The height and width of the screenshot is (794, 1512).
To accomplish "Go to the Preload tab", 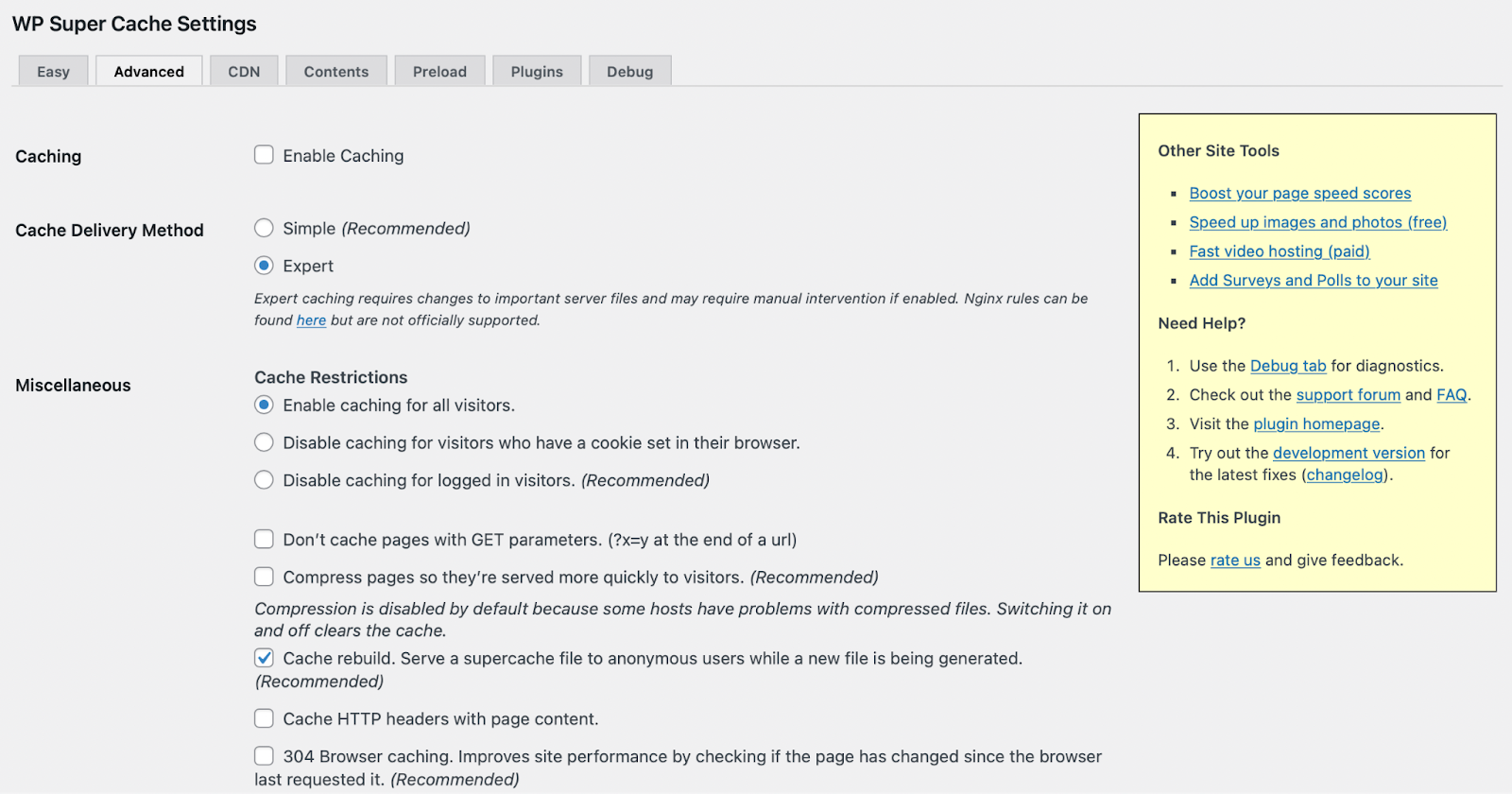I will (439, 70).
